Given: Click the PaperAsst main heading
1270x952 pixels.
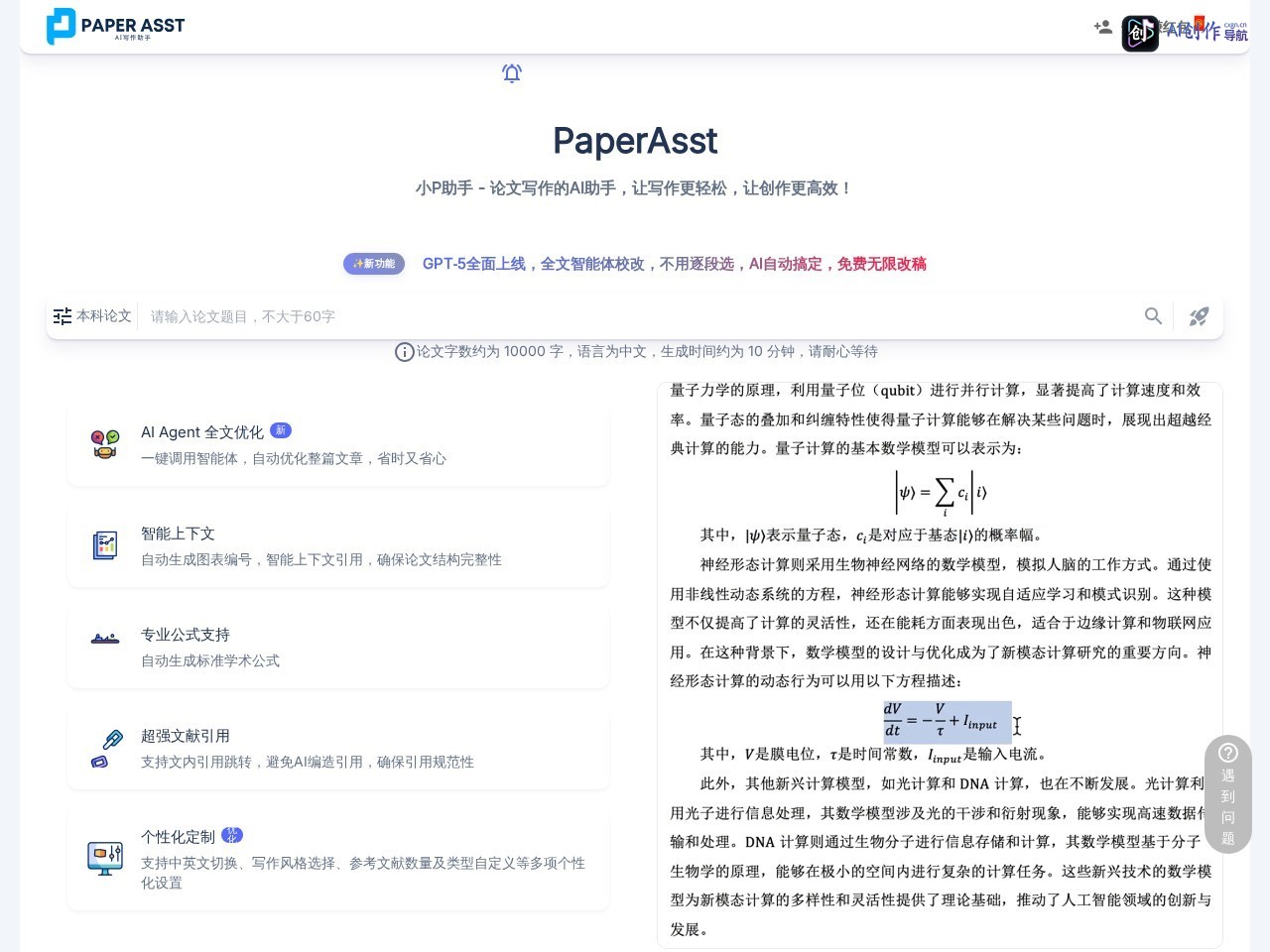Looking at the screenshot, I should 635,141.
